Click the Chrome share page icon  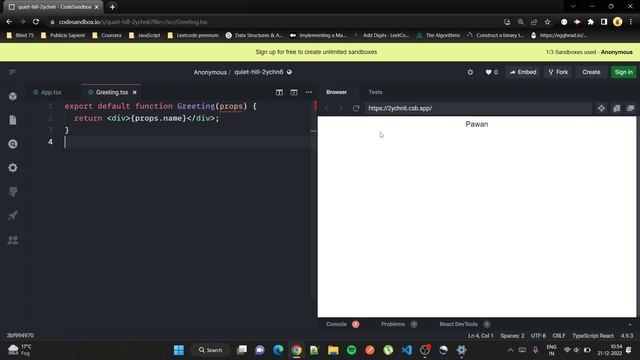click(534, 22)
